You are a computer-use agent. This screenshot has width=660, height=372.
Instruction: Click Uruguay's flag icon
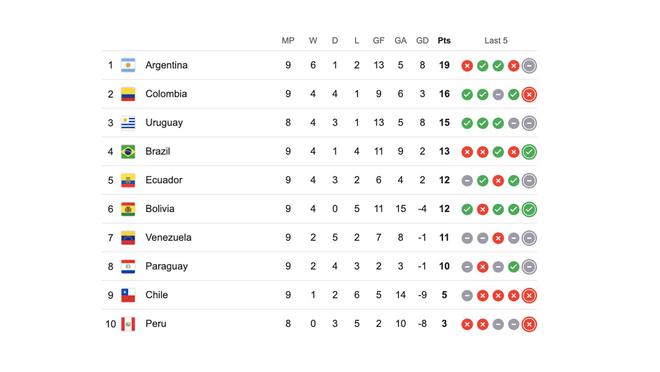[128, 123]
